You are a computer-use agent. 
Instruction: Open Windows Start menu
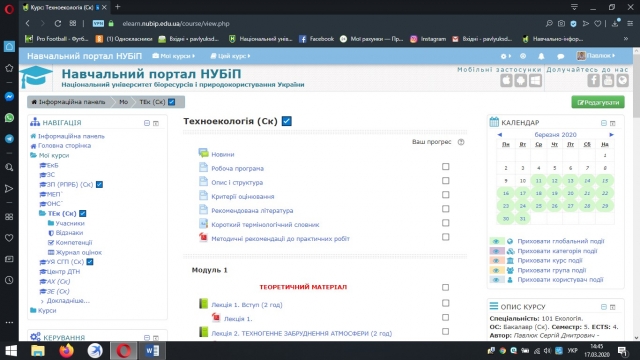[x=11, y=351]
